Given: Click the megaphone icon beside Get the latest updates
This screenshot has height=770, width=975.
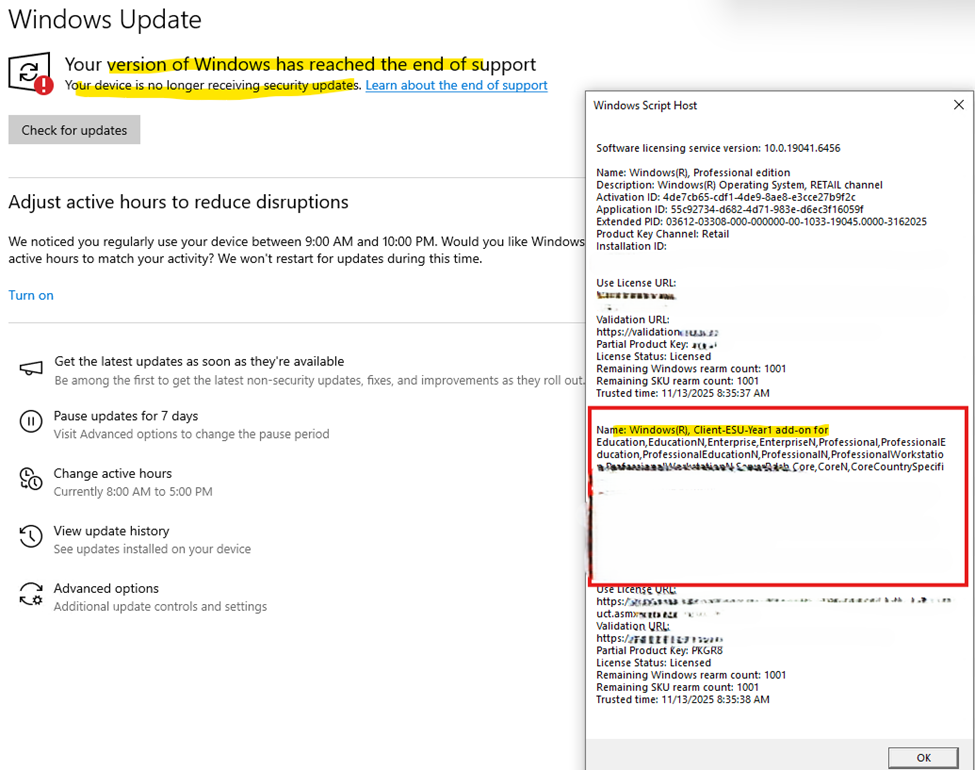Looking at the screenshot, I should pyautogui.click(x=31, y=370).
